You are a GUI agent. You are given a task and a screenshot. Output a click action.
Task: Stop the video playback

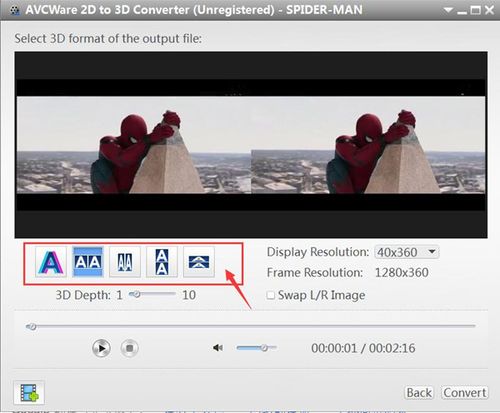(x=129, y=348)
